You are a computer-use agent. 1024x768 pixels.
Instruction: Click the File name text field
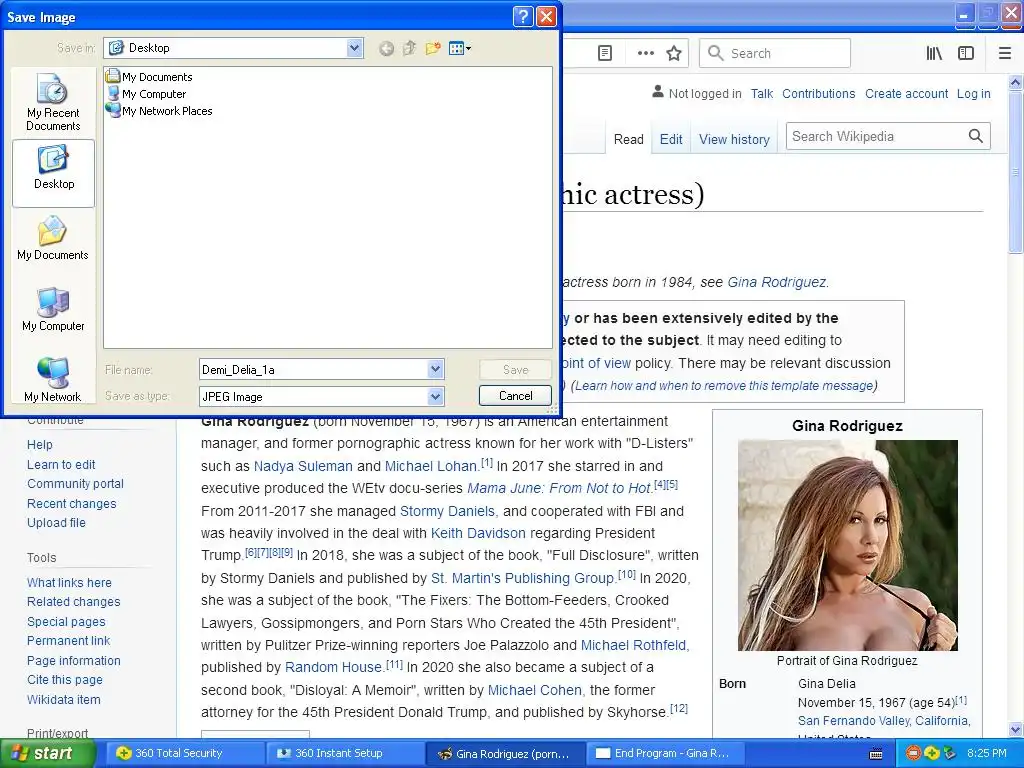tap(313, 370)
